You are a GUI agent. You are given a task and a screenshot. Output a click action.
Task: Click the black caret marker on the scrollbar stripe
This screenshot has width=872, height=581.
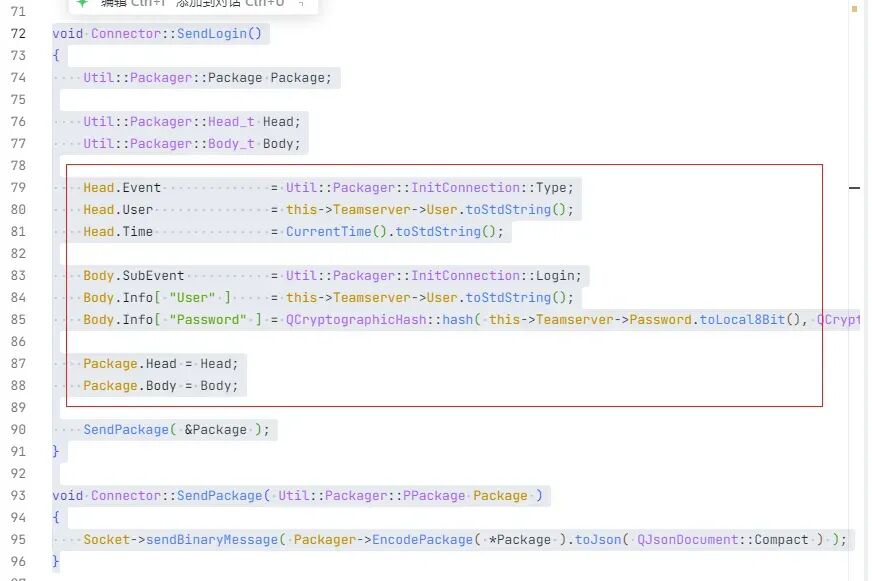point(854,188)
